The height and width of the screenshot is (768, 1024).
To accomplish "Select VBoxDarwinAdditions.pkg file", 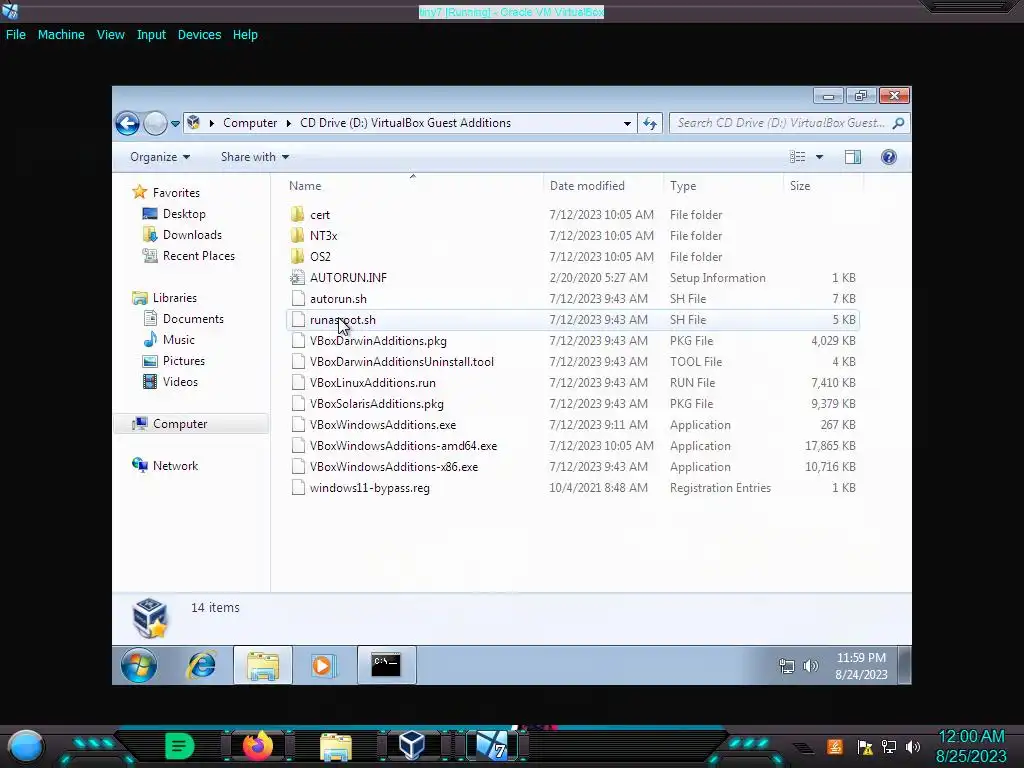I will [572, 340].
